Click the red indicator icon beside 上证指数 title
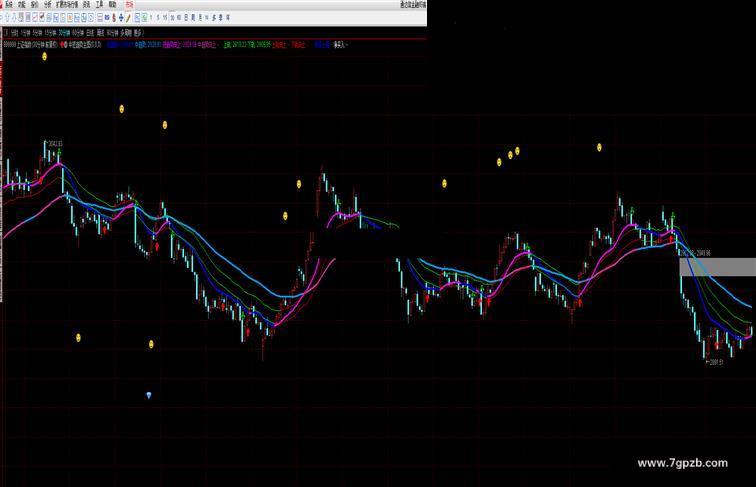Image resolution: width=756 pixels, height=487 pixels. coord(63,44)
